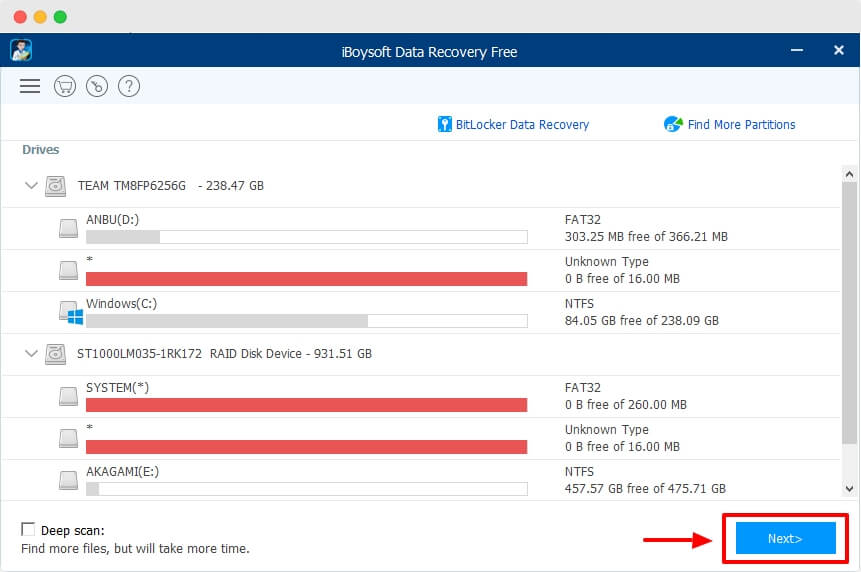The width and height of the screenshot is (861, 572).
Task: Click the Find More Partitions icon
Action: coord(673,124)
